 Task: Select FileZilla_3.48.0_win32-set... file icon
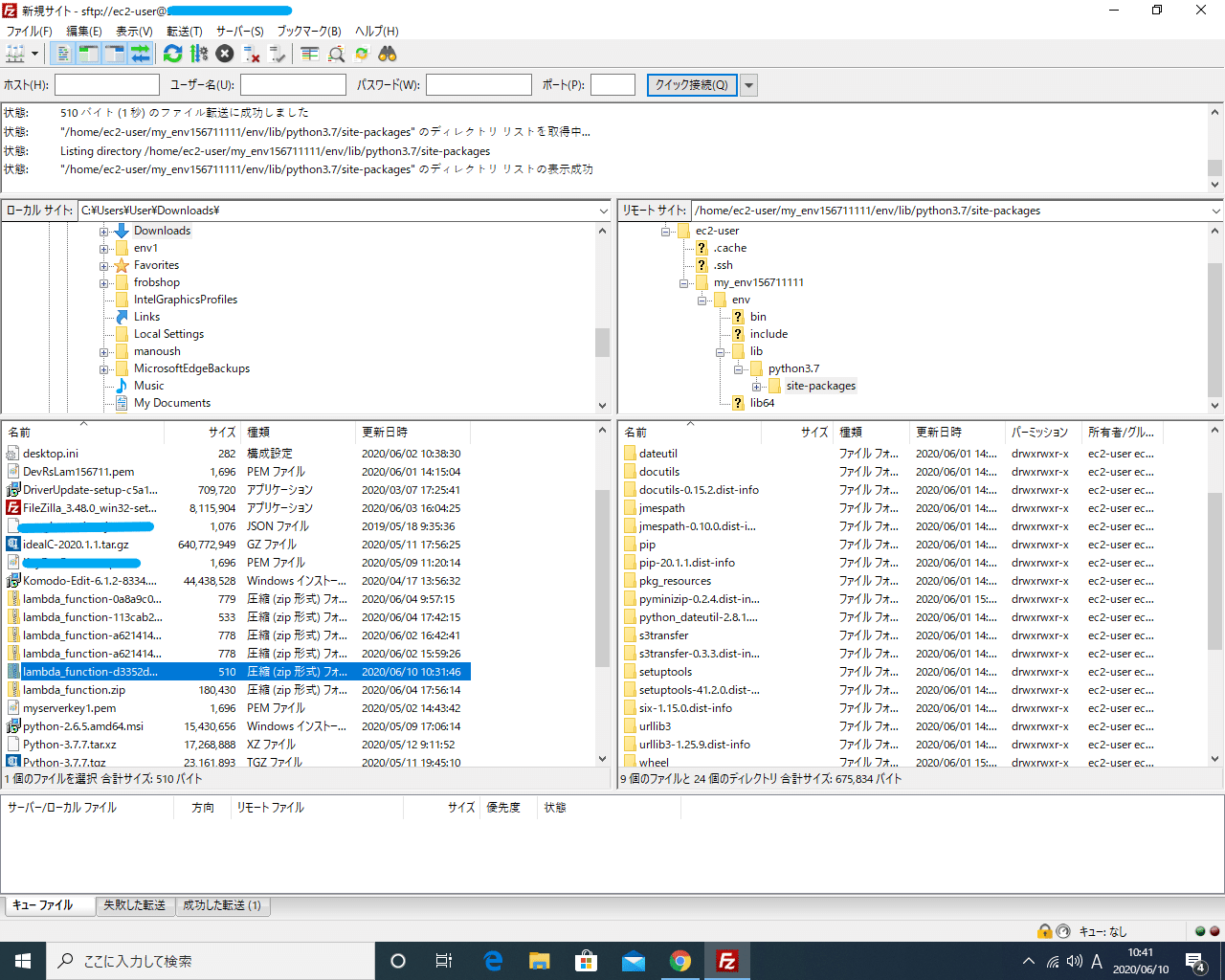13,508
